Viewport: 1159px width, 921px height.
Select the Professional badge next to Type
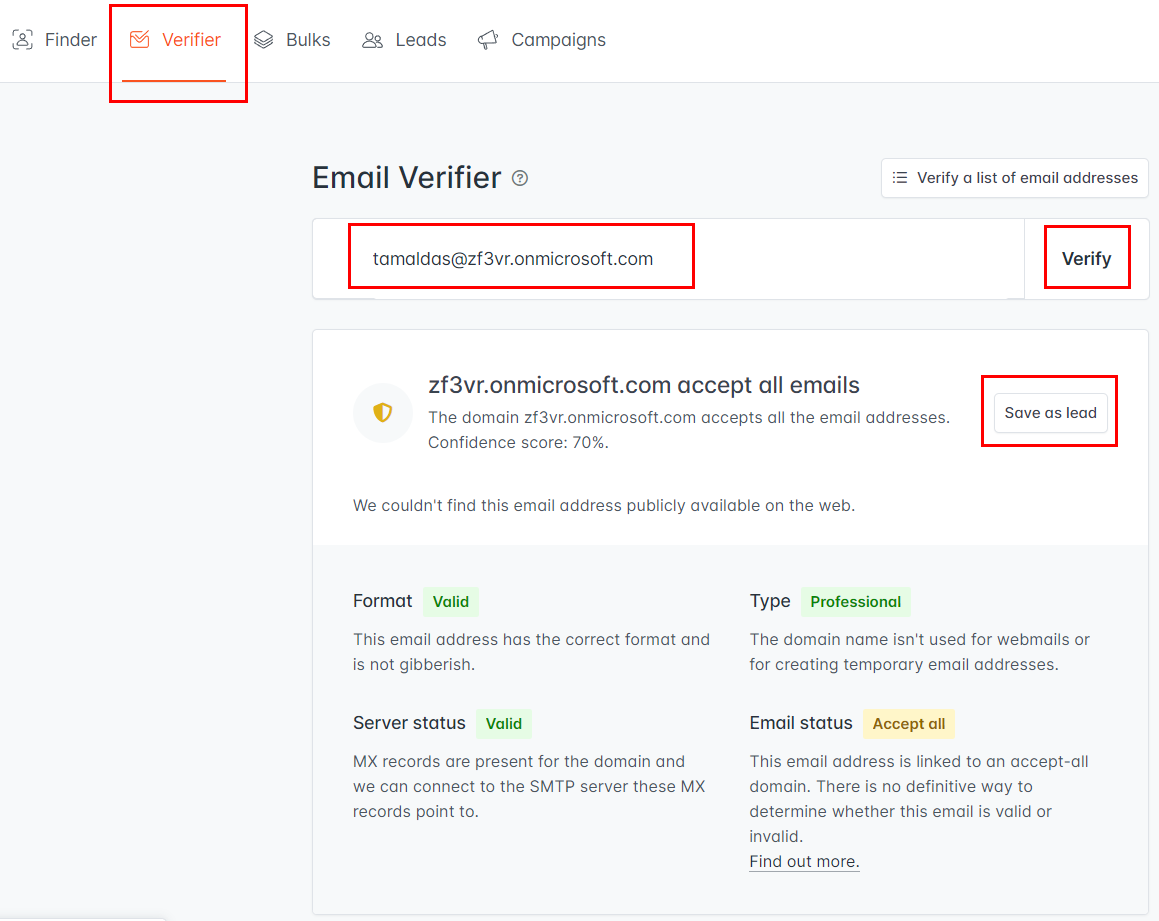[856, 601]
